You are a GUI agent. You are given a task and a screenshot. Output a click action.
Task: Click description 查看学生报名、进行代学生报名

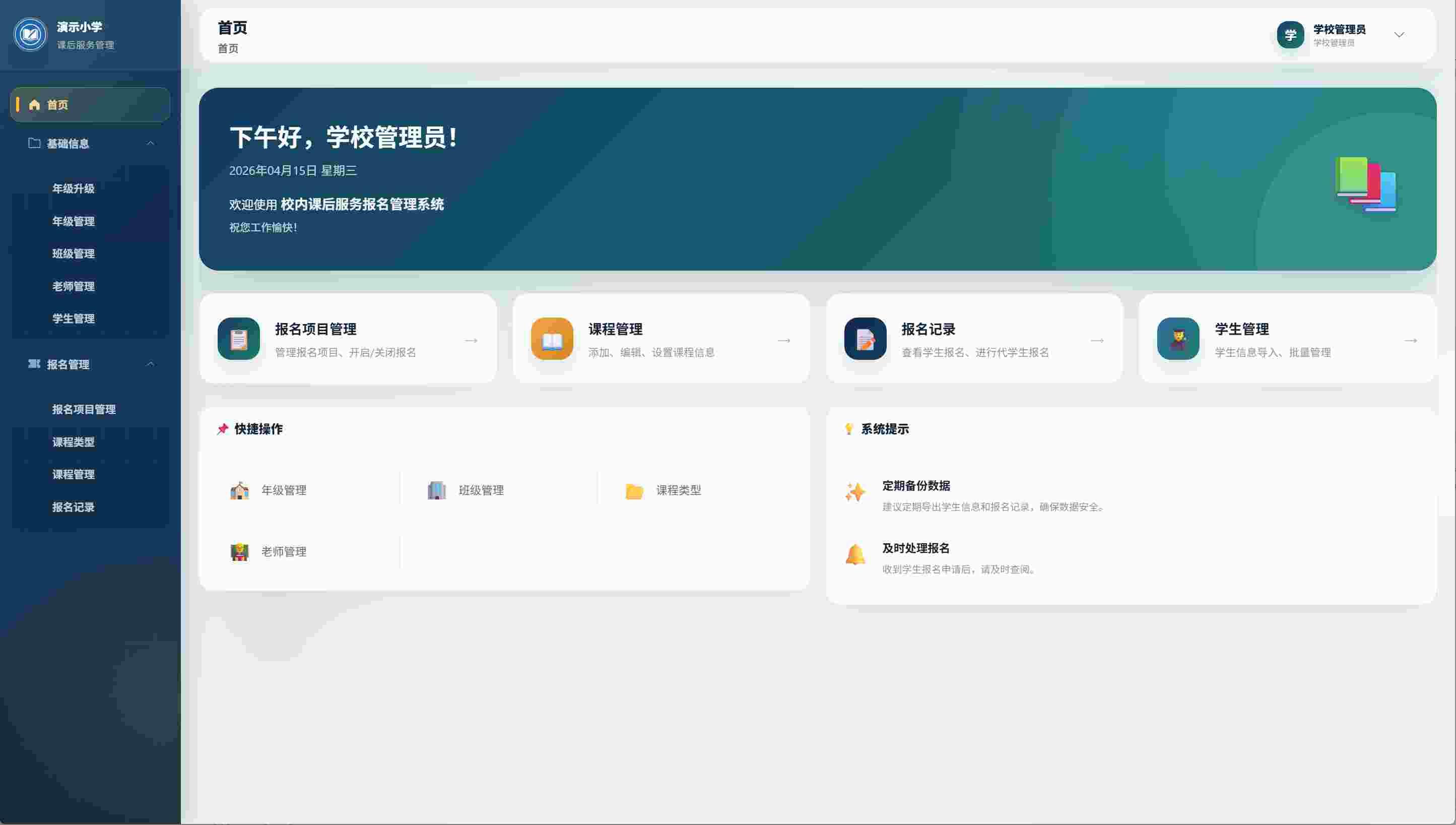click(975, 352)
